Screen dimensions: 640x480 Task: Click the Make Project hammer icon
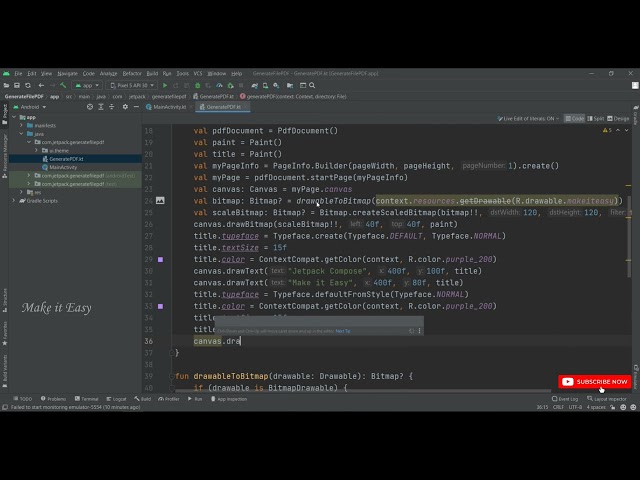click(x=63, y=85)
